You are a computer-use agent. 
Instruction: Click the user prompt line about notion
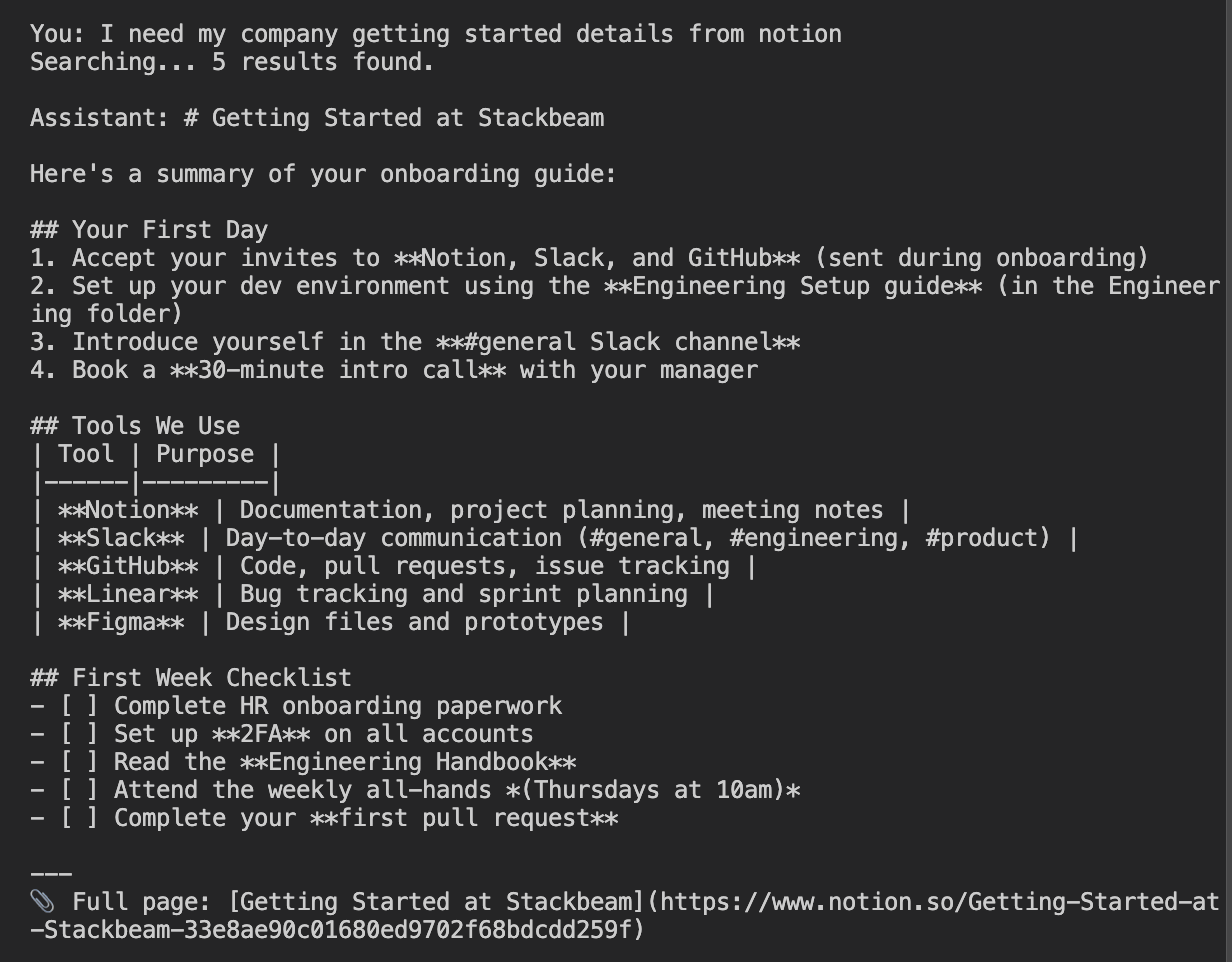(435, 34)
